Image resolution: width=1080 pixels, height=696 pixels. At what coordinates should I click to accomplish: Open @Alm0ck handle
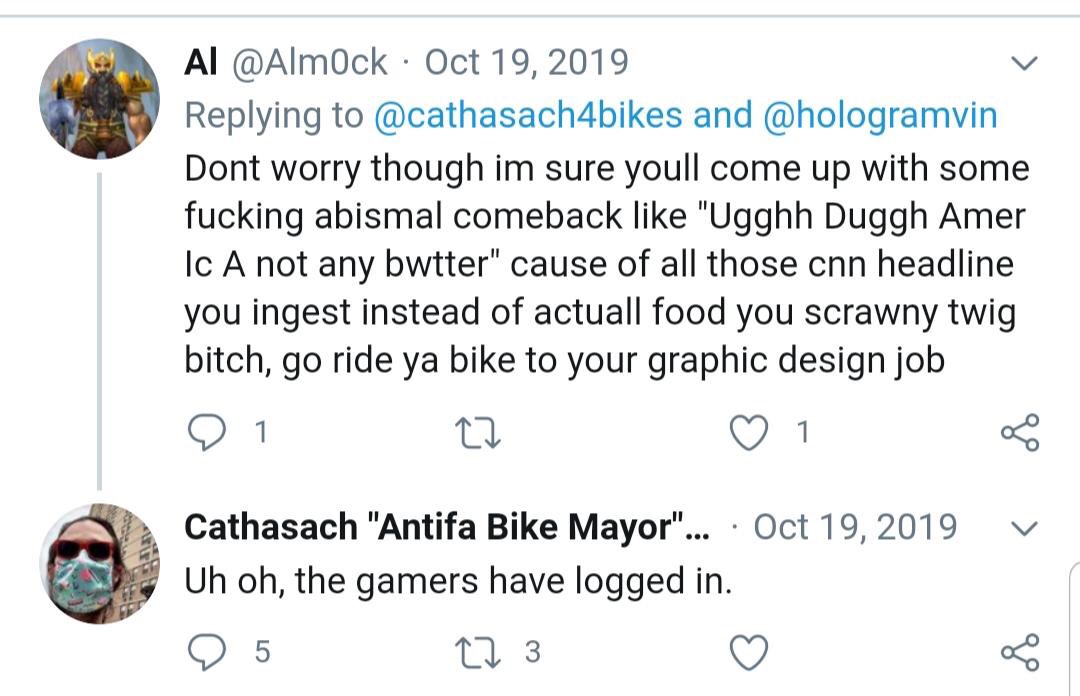tap(310, 63)
